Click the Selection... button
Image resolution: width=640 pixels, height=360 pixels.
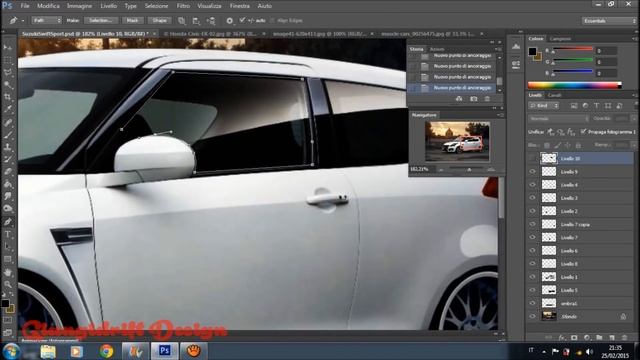(101, 20)
